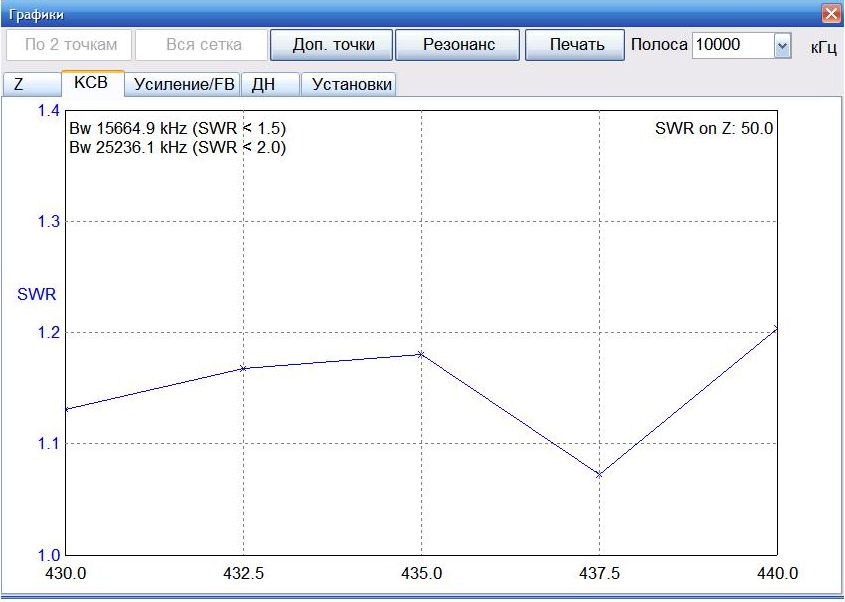
Task: Click the 'Печать' print button
Action: (x=575, y=45)
